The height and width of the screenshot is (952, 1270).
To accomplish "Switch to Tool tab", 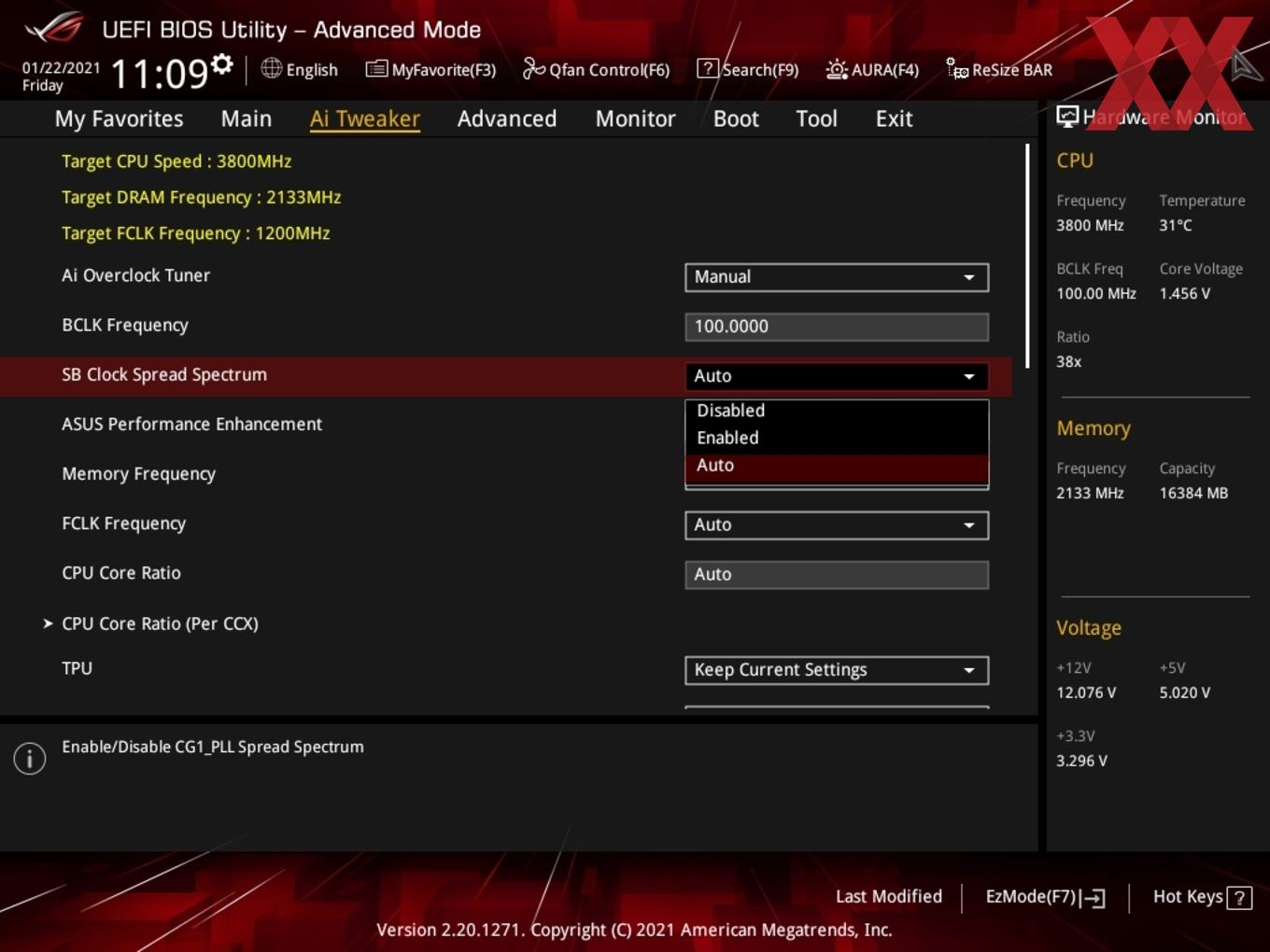I will (816, 119).
